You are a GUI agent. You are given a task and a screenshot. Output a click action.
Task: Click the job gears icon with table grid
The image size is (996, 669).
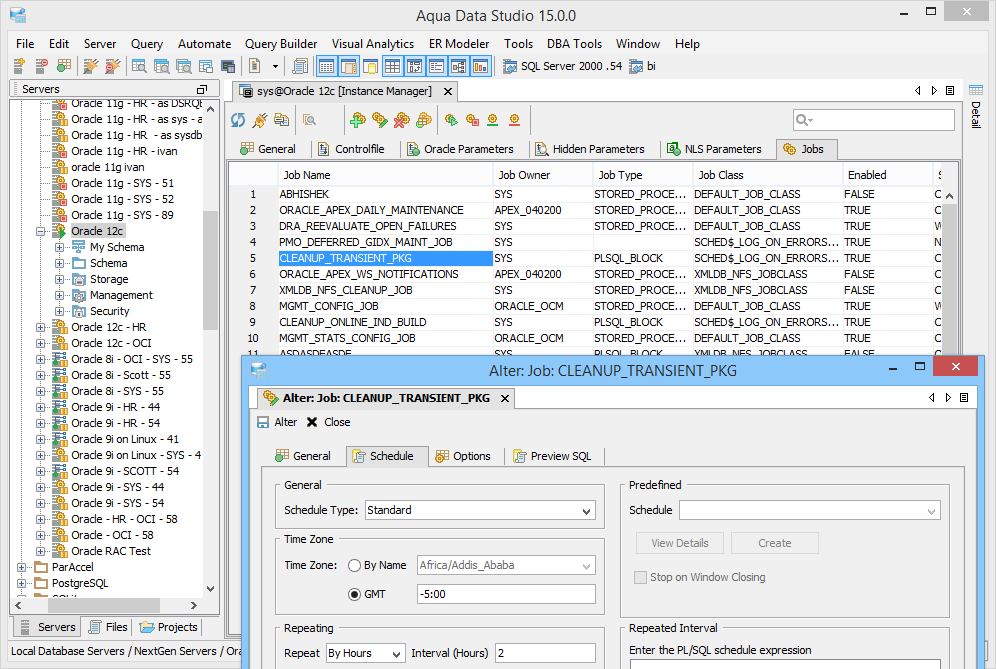coord(424,120)
